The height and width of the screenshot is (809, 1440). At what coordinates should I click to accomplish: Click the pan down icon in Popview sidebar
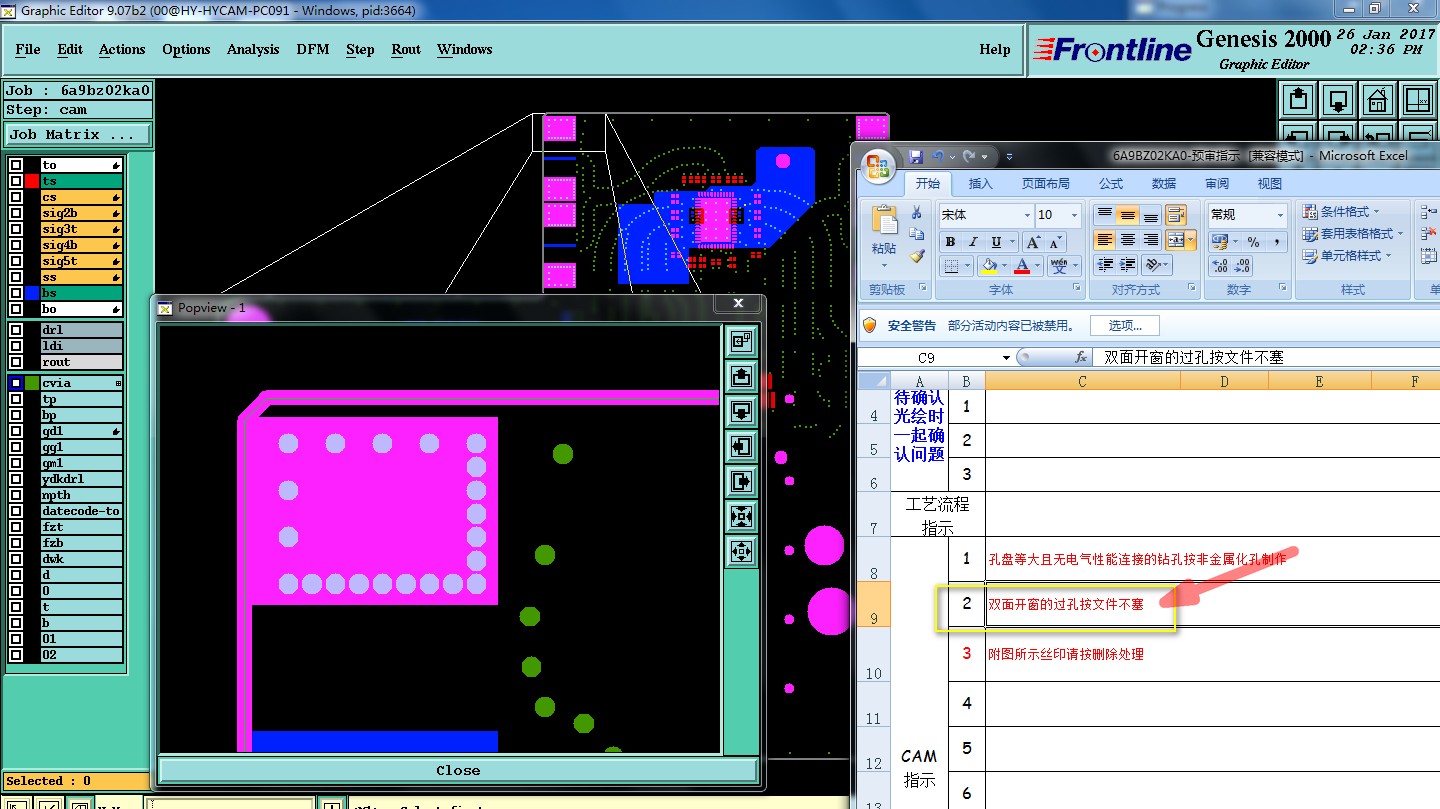[741, 411]
